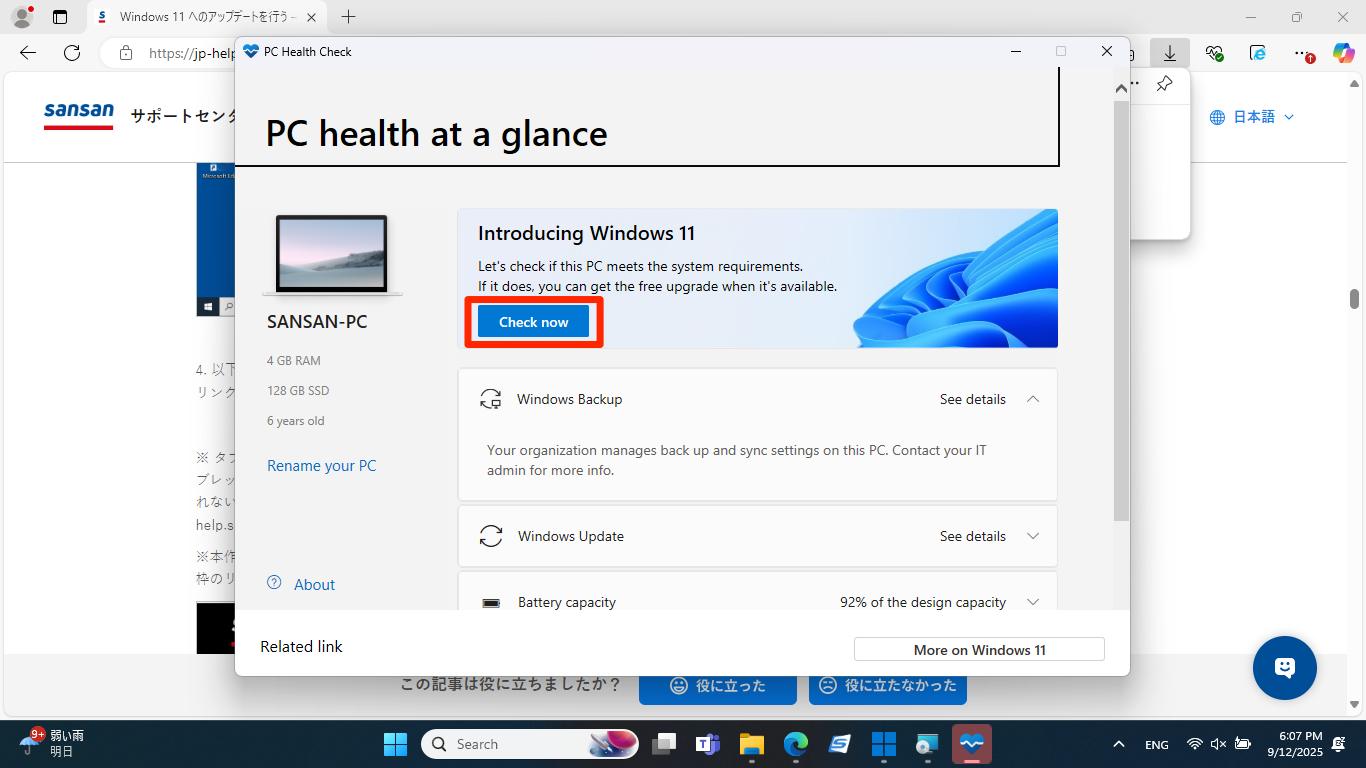Viewport: 1366px width, 768px height.
Task: Open the Rename your PC link
Action: [322, 466]
